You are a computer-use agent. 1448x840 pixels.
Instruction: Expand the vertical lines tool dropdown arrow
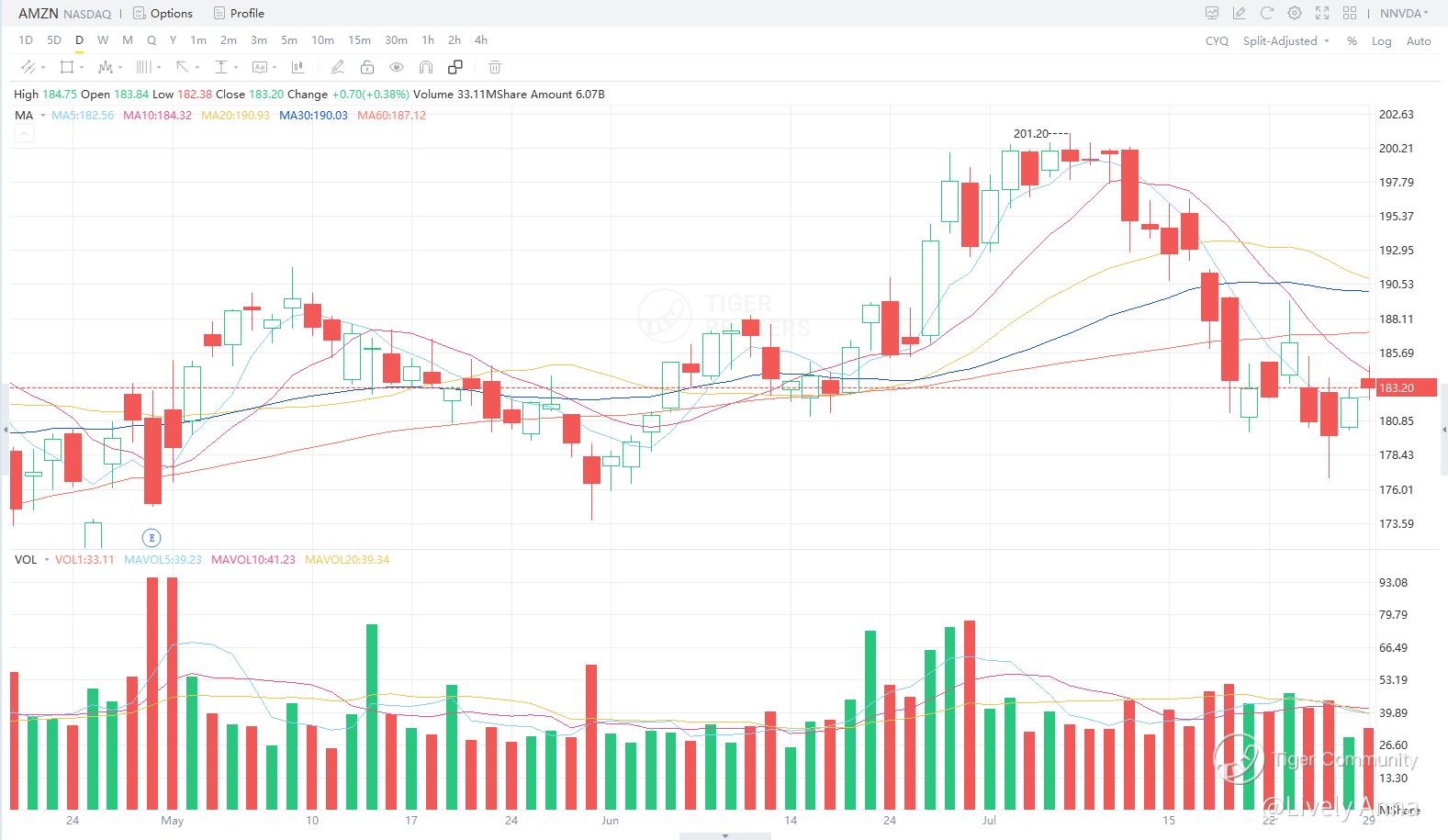[x=159, y=67]
